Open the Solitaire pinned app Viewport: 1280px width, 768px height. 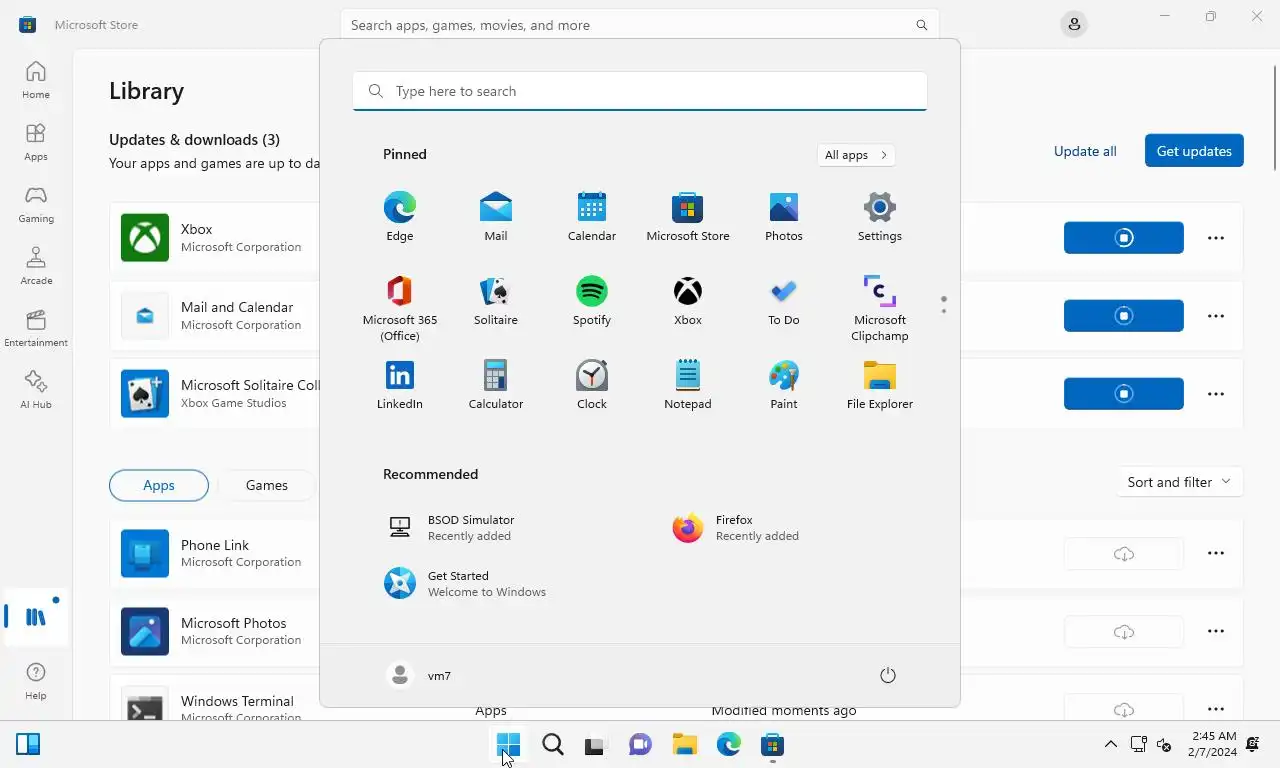point(496,301)
